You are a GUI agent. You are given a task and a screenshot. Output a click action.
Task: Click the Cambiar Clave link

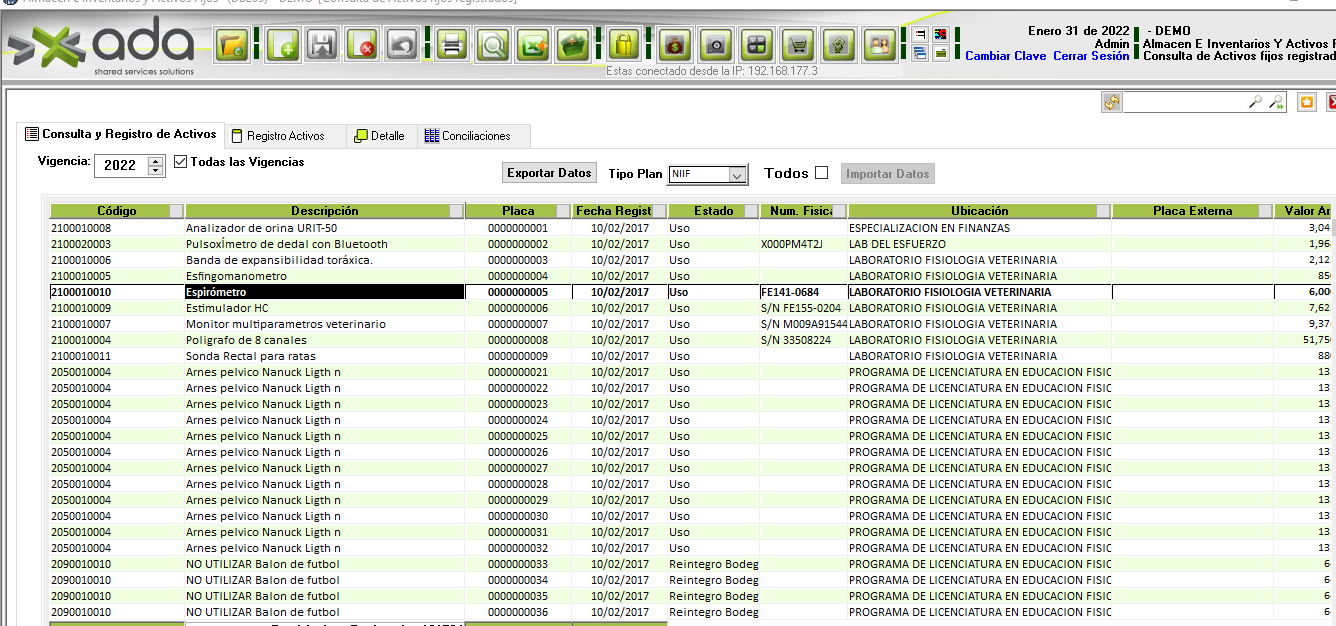click(x=1005, y=56)
